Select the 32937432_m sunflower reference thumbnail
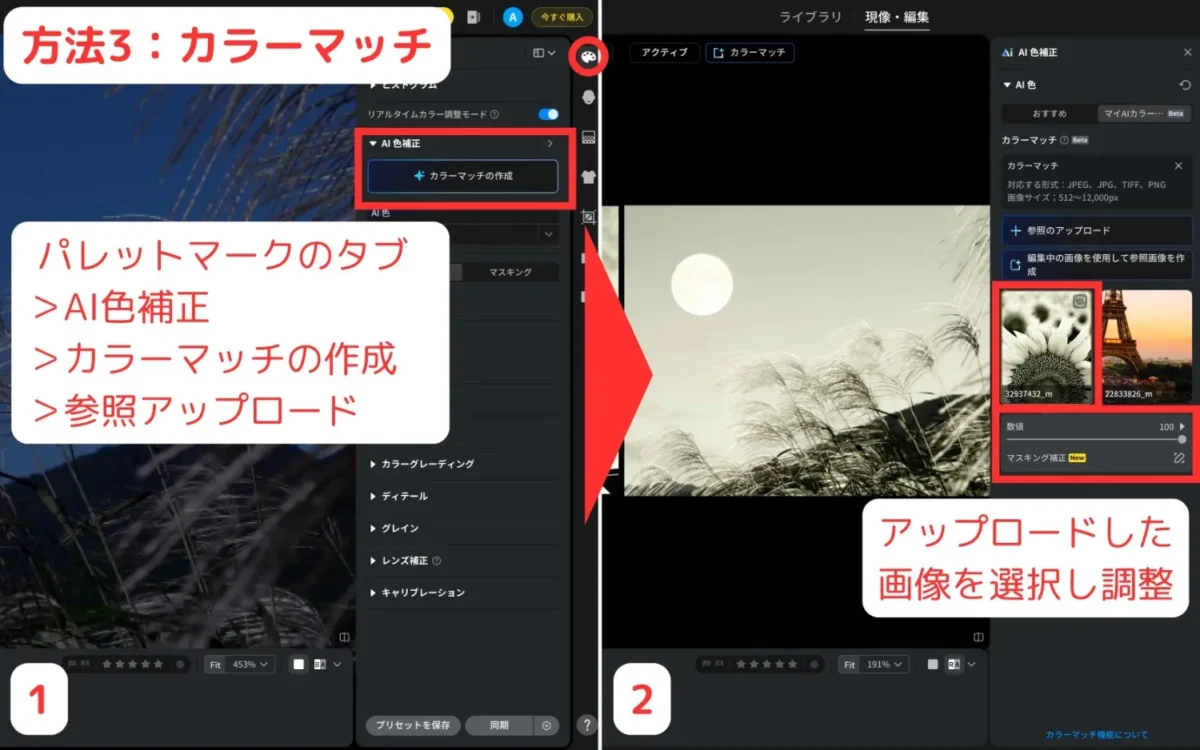Image resolution: width=1200 pixels, height=750 pixels. point(1047,346)
